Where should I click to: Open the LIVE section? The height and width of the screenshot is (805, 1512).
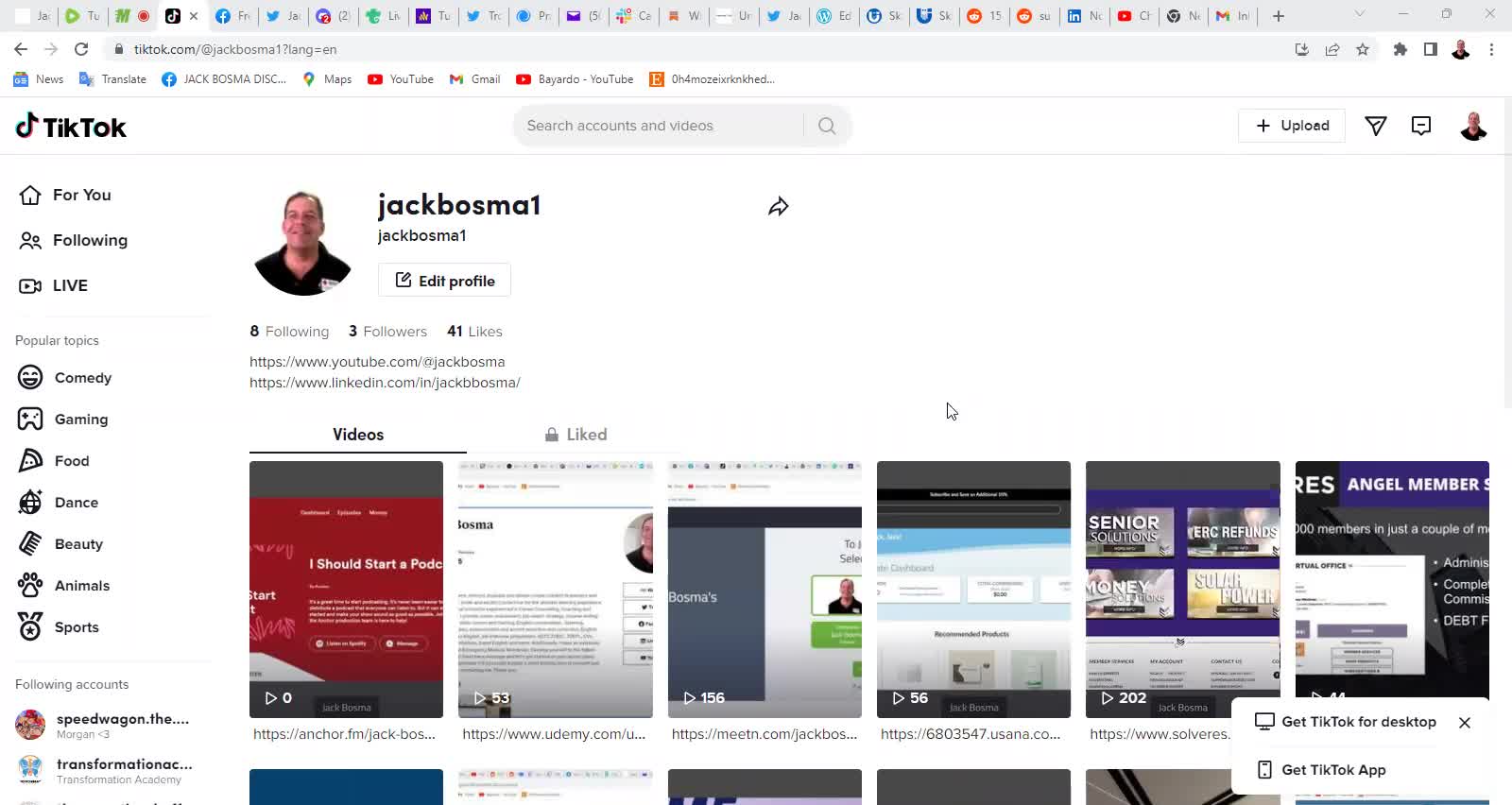point(54,285)
